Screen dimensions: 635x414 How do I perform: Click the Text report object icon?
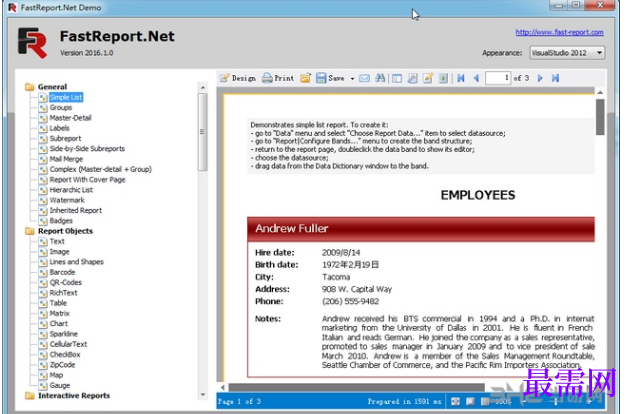coord(43,241)
